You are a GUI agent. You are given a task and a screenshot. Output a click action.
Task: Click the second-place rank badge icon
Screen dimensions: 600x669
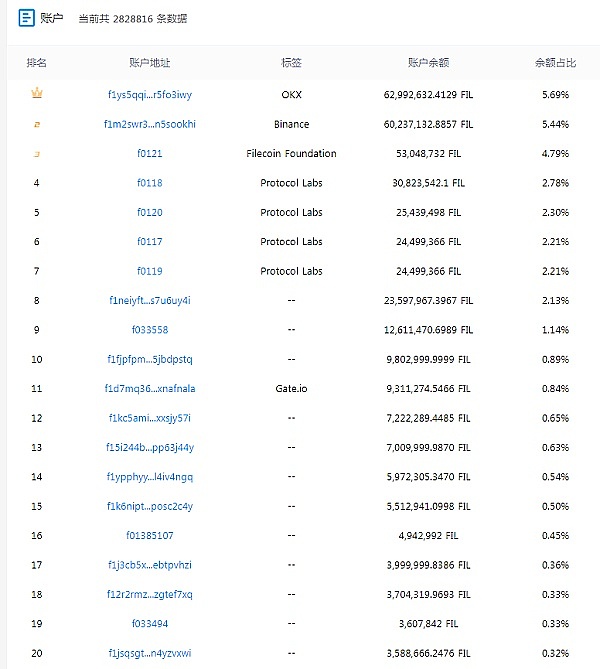pyautogui.click(x=37, y=125)
